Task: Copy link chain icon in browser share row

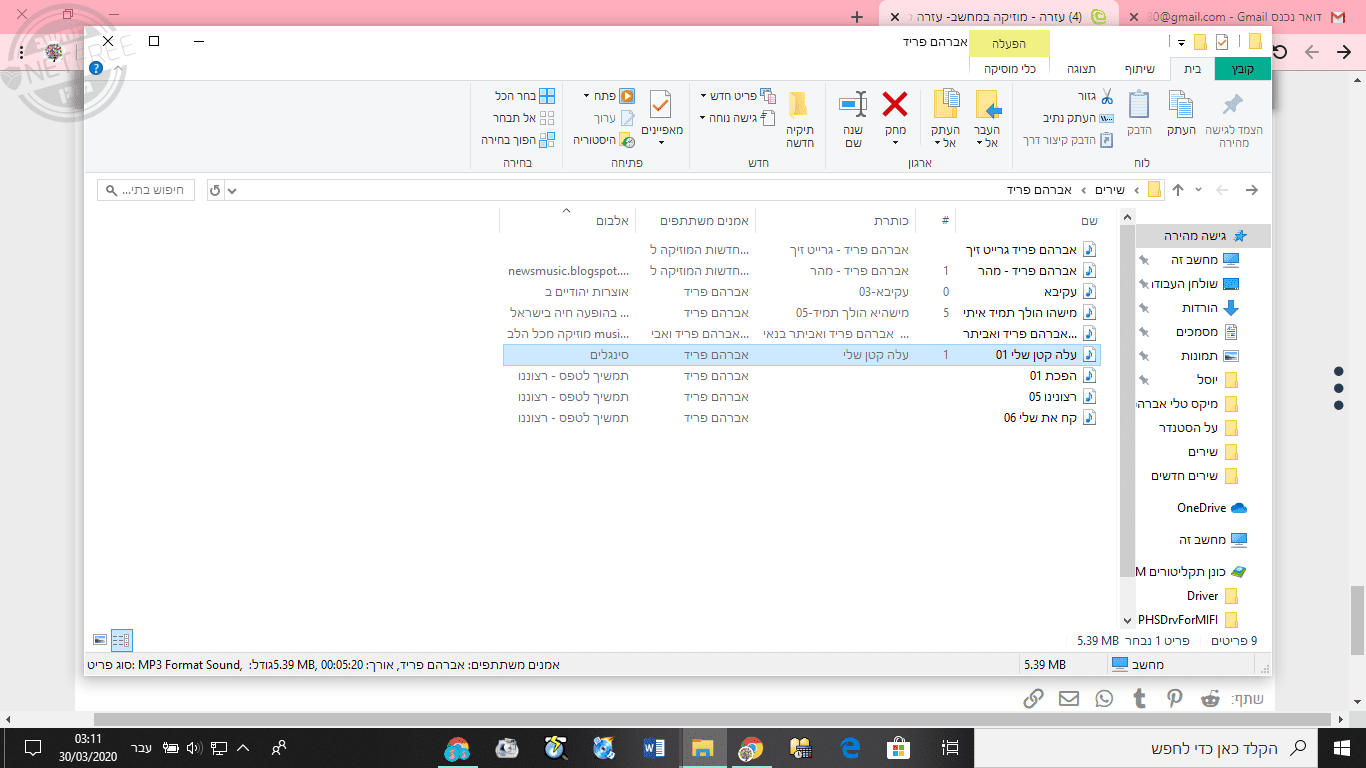Action: (1034, 699)
